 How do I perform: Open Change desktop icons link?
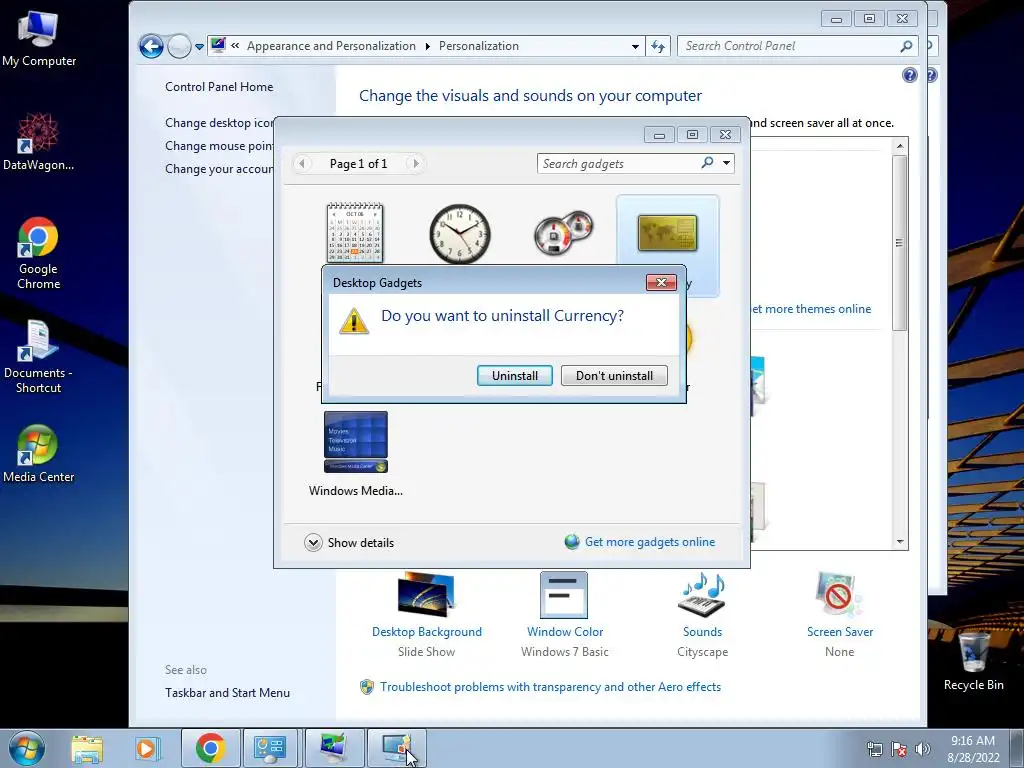(219, 123)
